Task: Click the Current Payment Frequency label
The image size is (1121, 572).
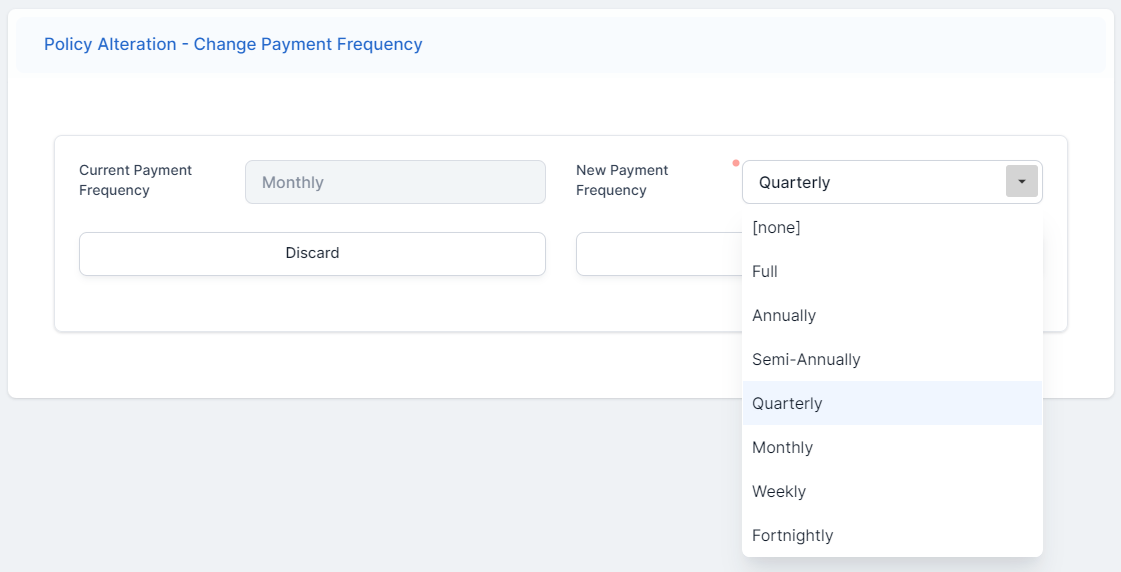Action: 135,180
